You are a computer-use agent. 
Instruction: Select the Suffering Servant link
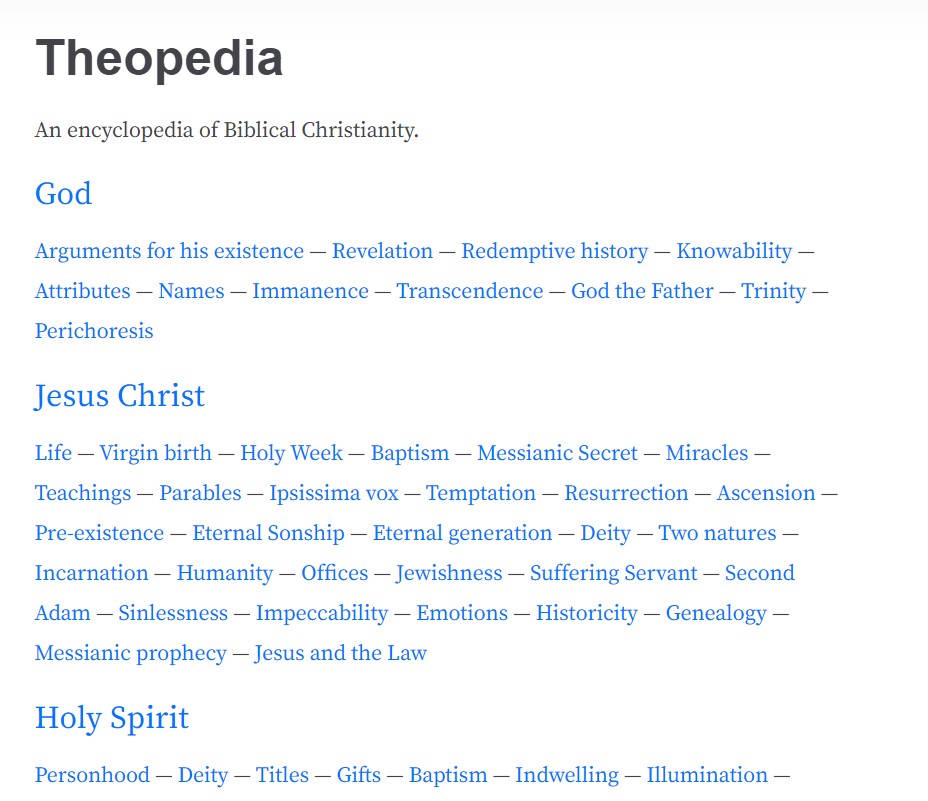click(613, 573)
